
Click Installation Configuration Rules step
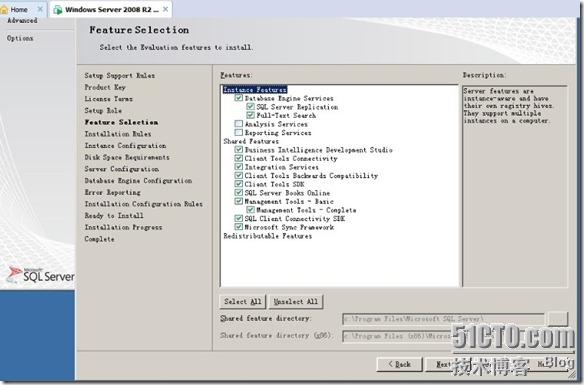click(x=144, y=204)
